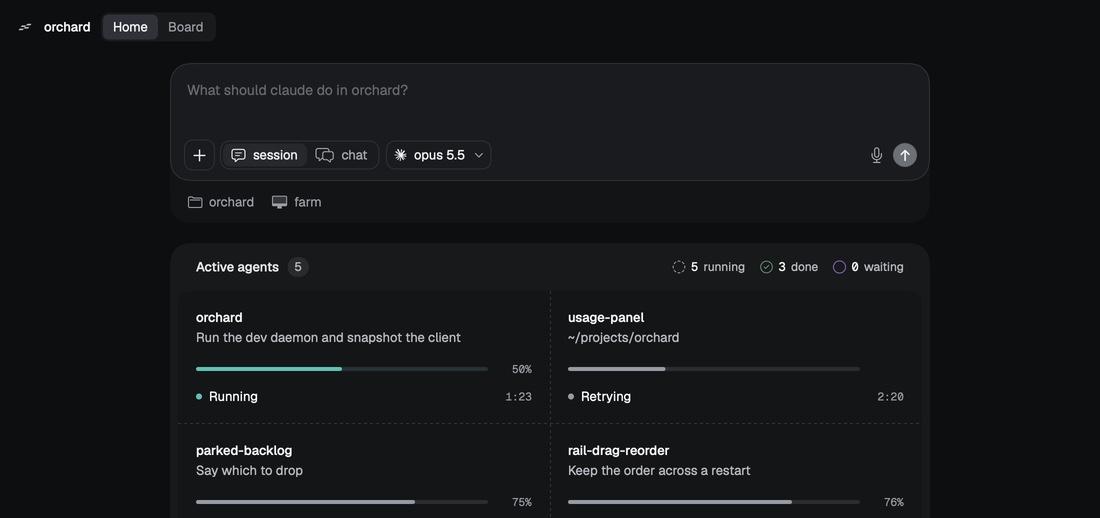Open the orchard agent card title
Screen dimensions: 1100x518
tap(219, 317)
